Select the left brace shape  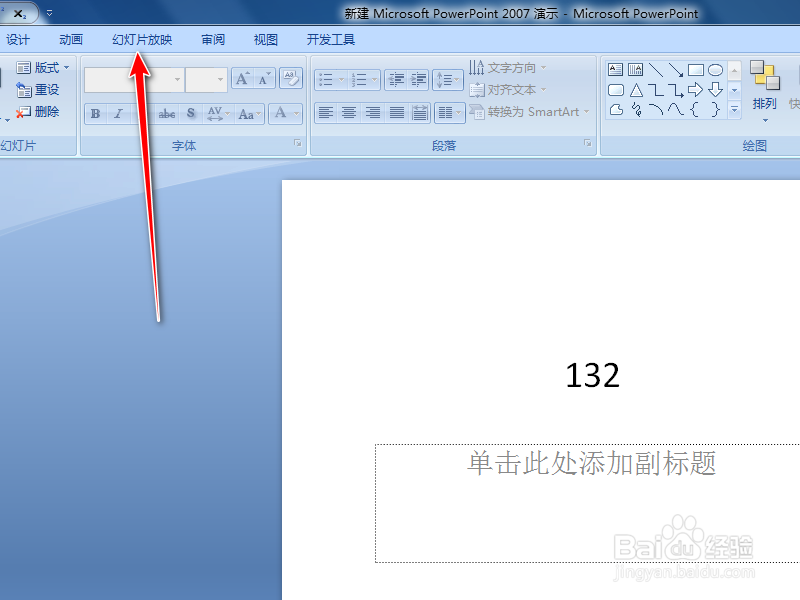tap(695, 109)
